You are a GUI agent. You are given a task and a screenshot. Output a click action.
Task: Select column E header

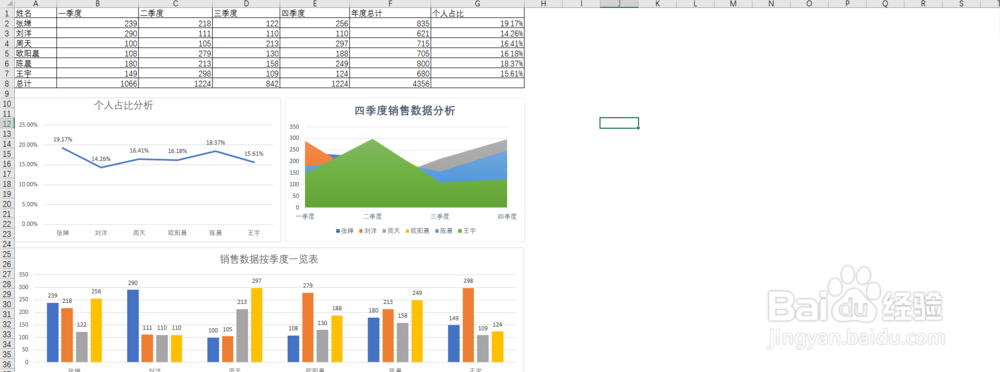pos(314,4)
